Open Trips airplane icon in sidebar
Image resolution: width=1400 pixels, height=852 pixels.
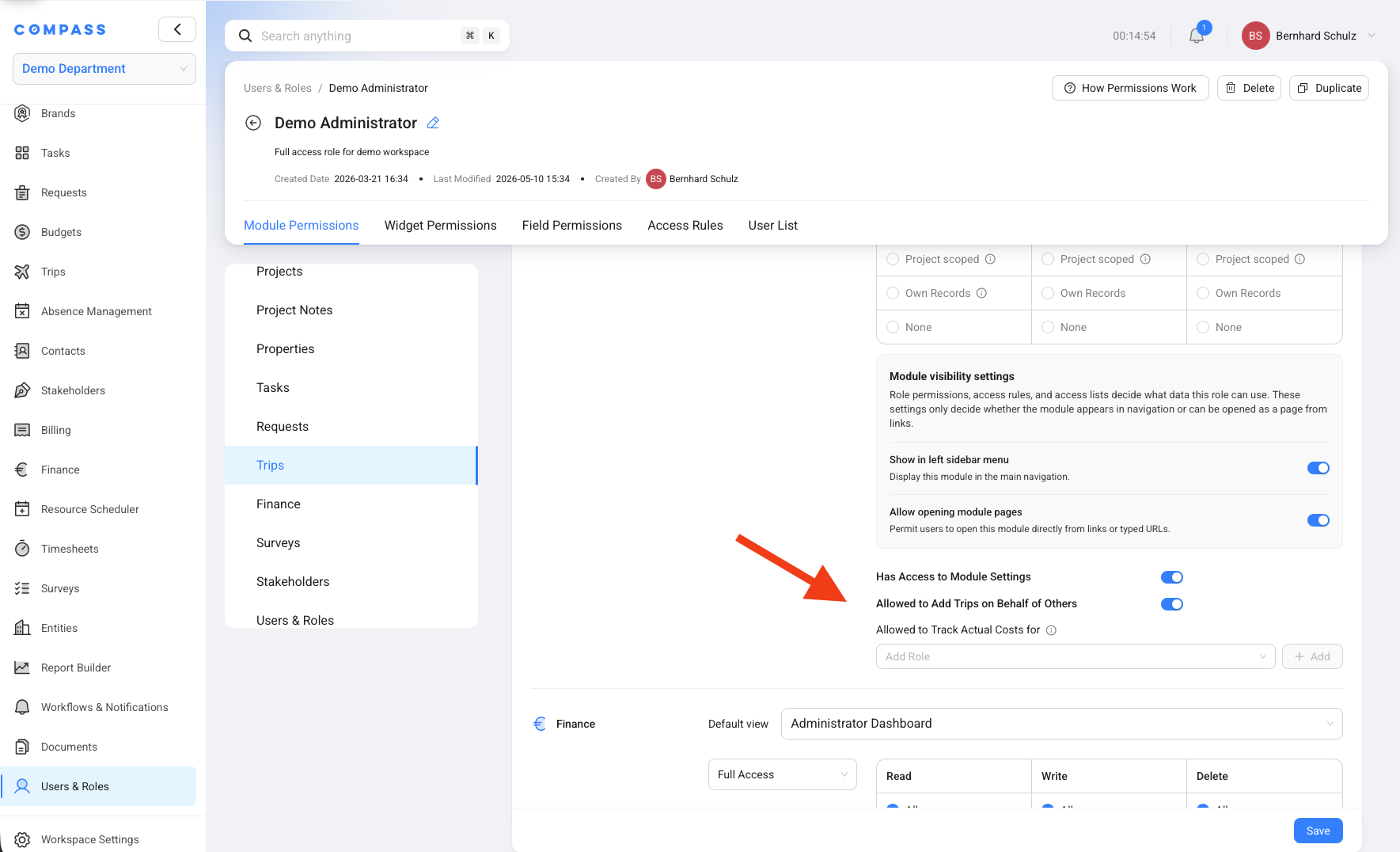coord(22,272)
